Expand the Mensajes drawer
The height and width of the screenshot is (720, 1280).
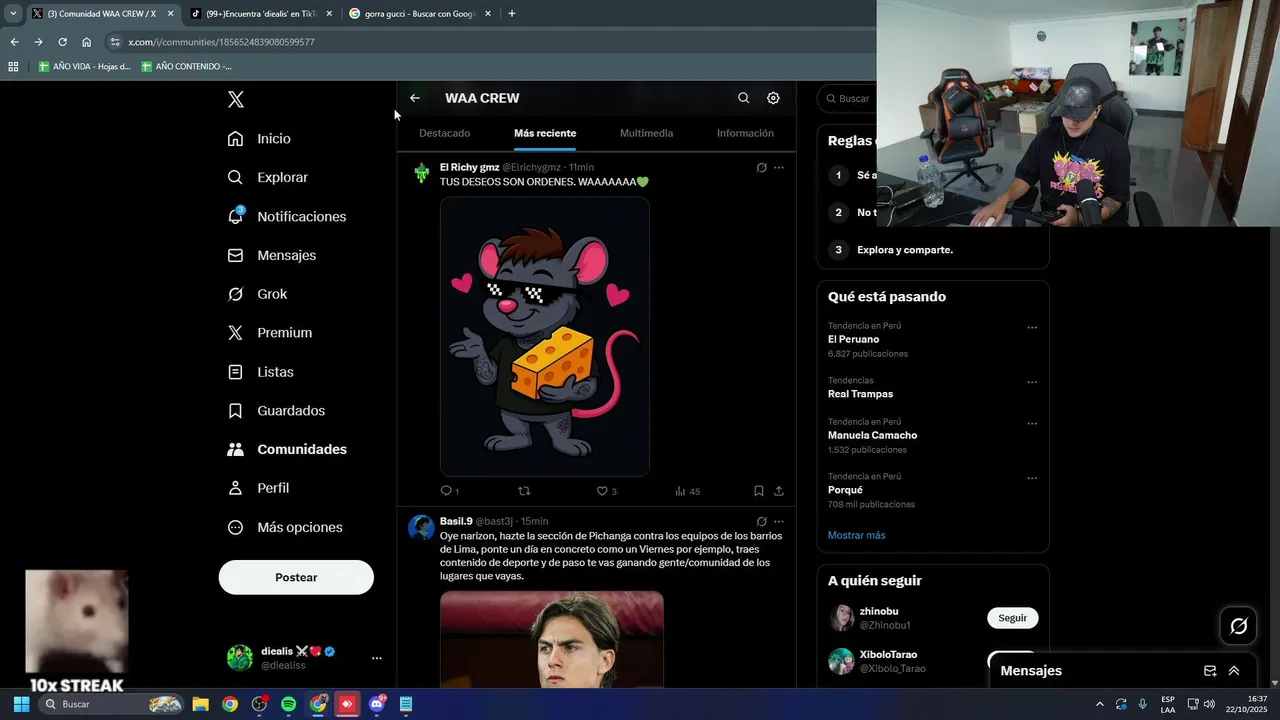click(x=1234, y=671)
